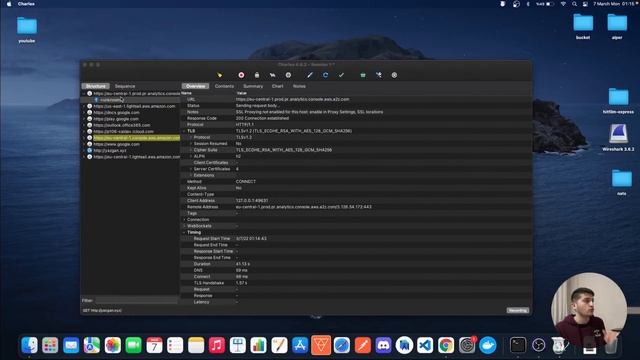
Task: Stop recording with the red record icon
Action: pos(241,75)
